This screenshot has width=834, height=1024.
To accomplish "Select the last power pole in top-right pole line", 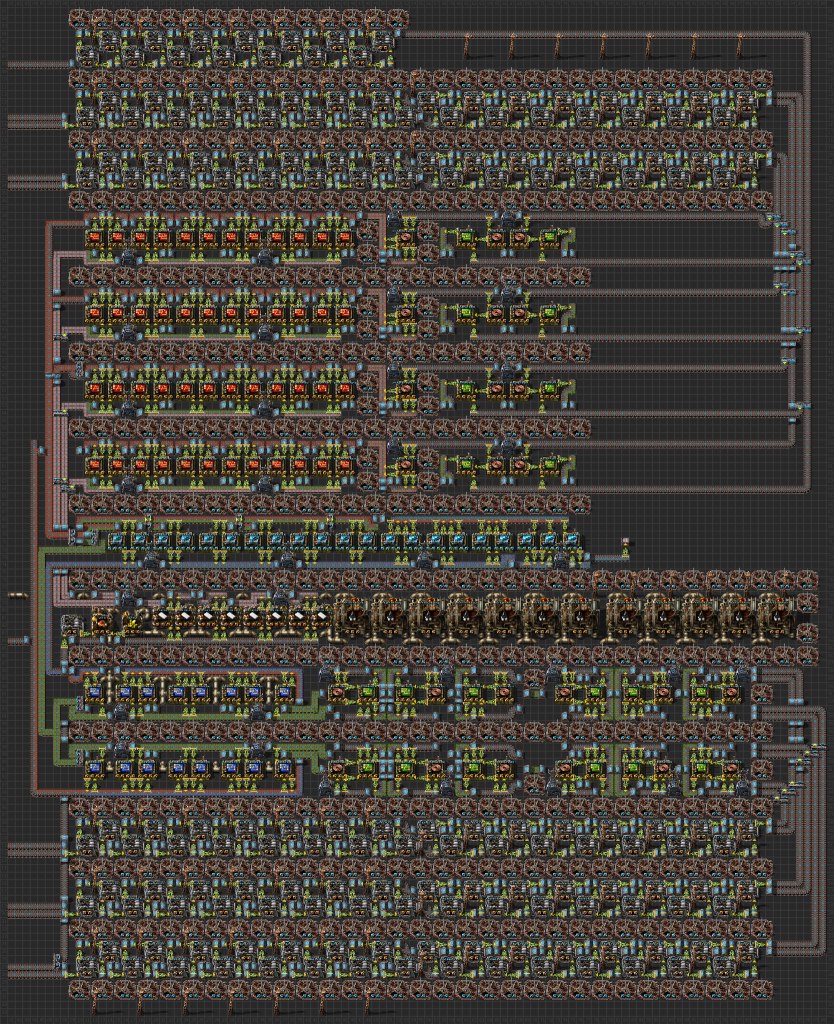I will click(x=740, y=44).
